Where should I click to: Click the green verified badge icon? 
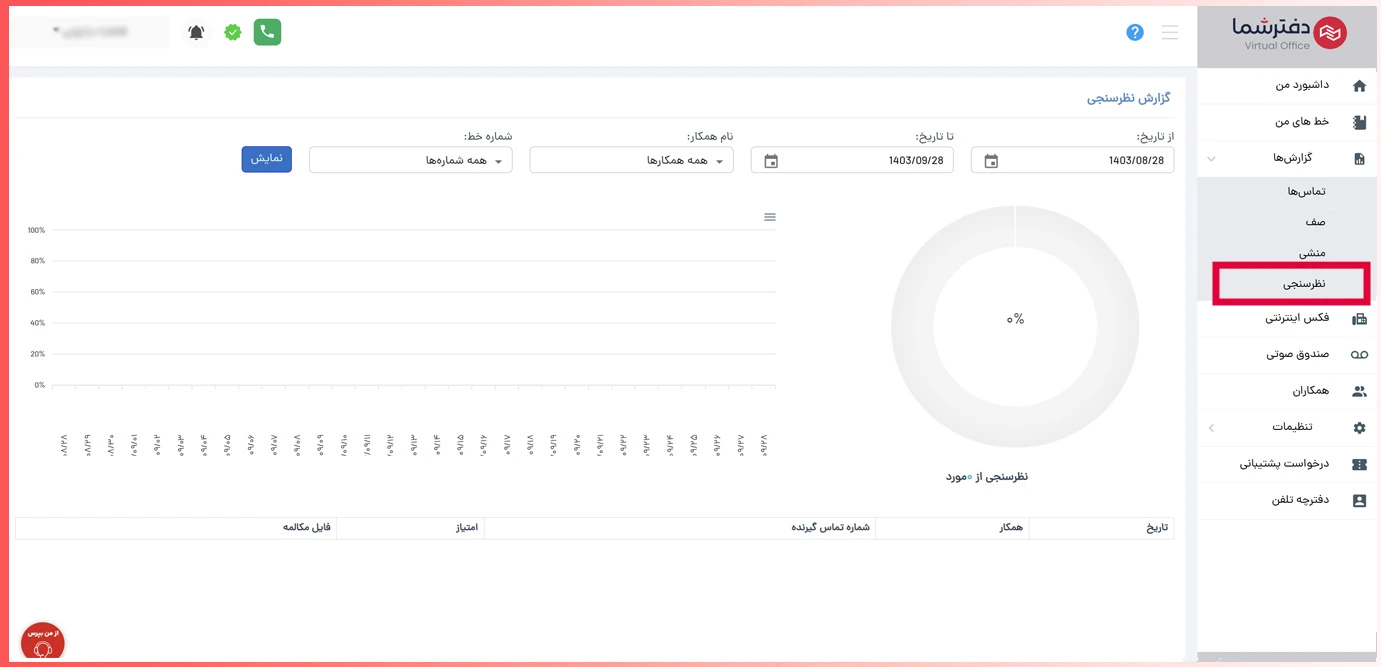233,32
